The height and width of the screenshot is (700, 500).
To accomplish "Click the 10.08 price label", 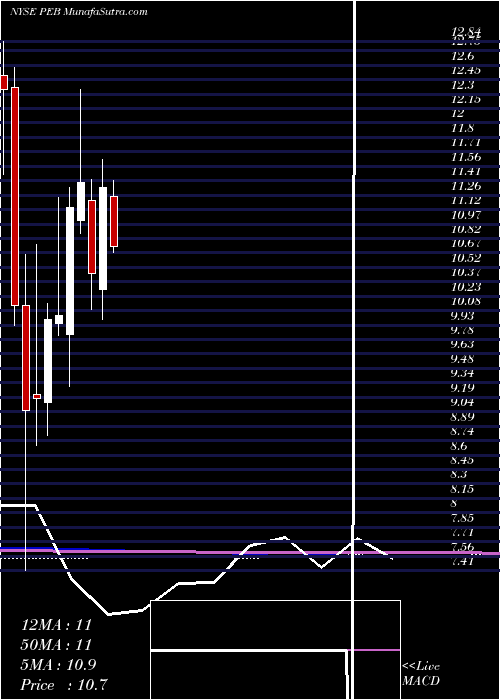I will [466, 301].
